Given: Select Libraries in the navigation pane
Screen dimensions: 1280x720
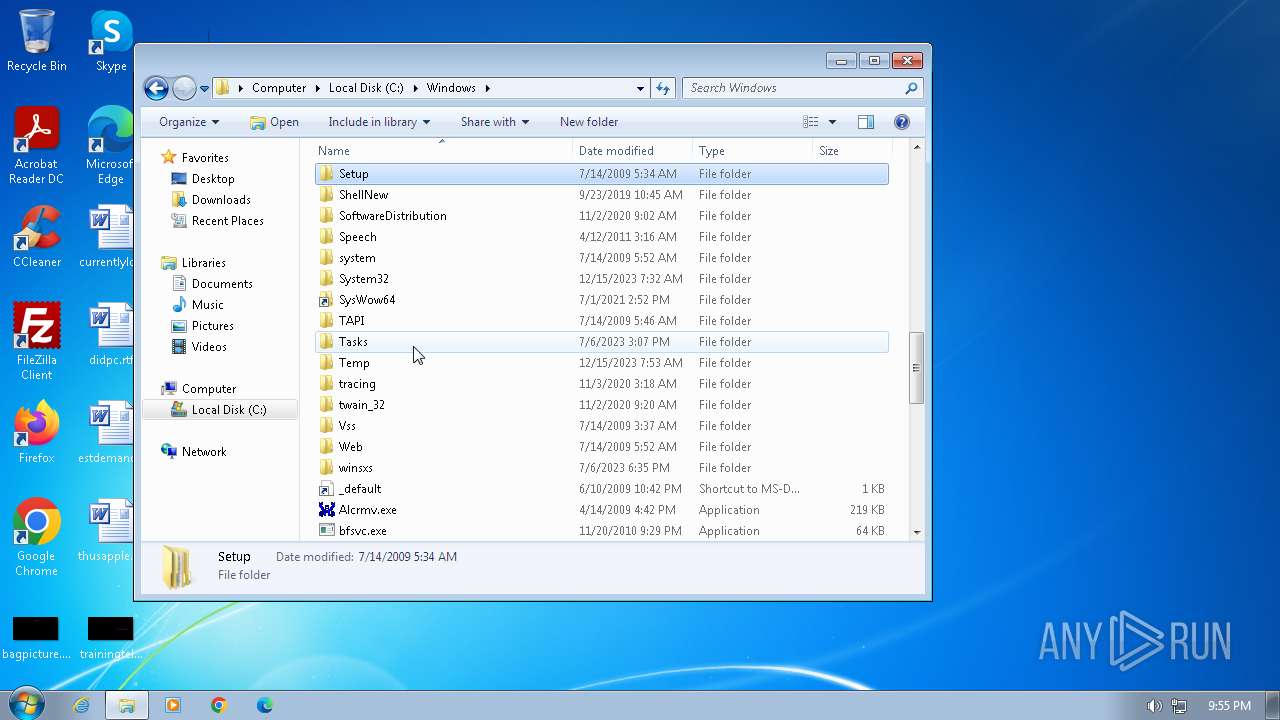Looking at the screenshot, I should pos(204,263).
